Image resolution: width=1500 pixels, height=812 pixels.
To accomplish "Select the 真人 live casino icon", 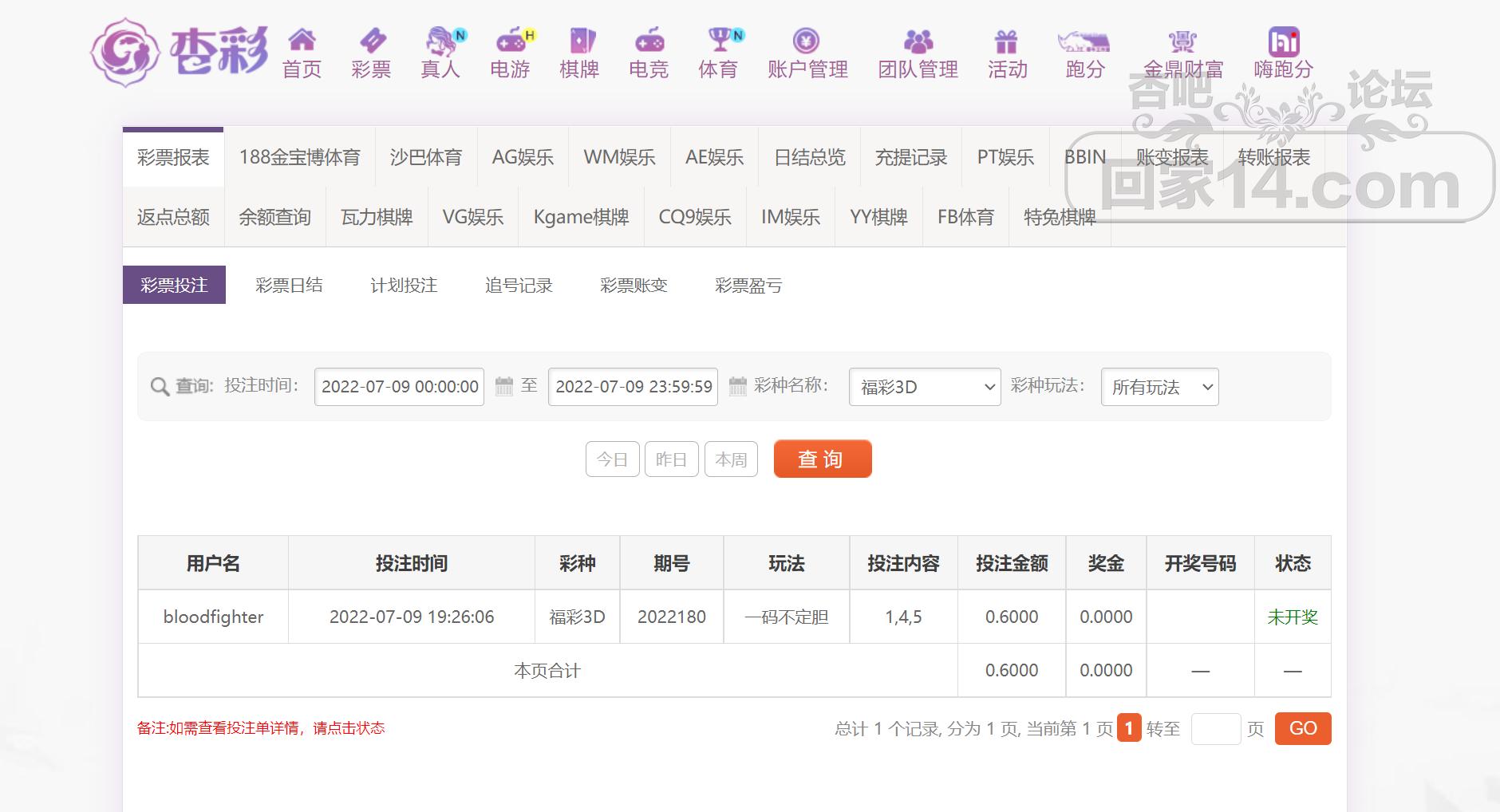I will 441,40.
